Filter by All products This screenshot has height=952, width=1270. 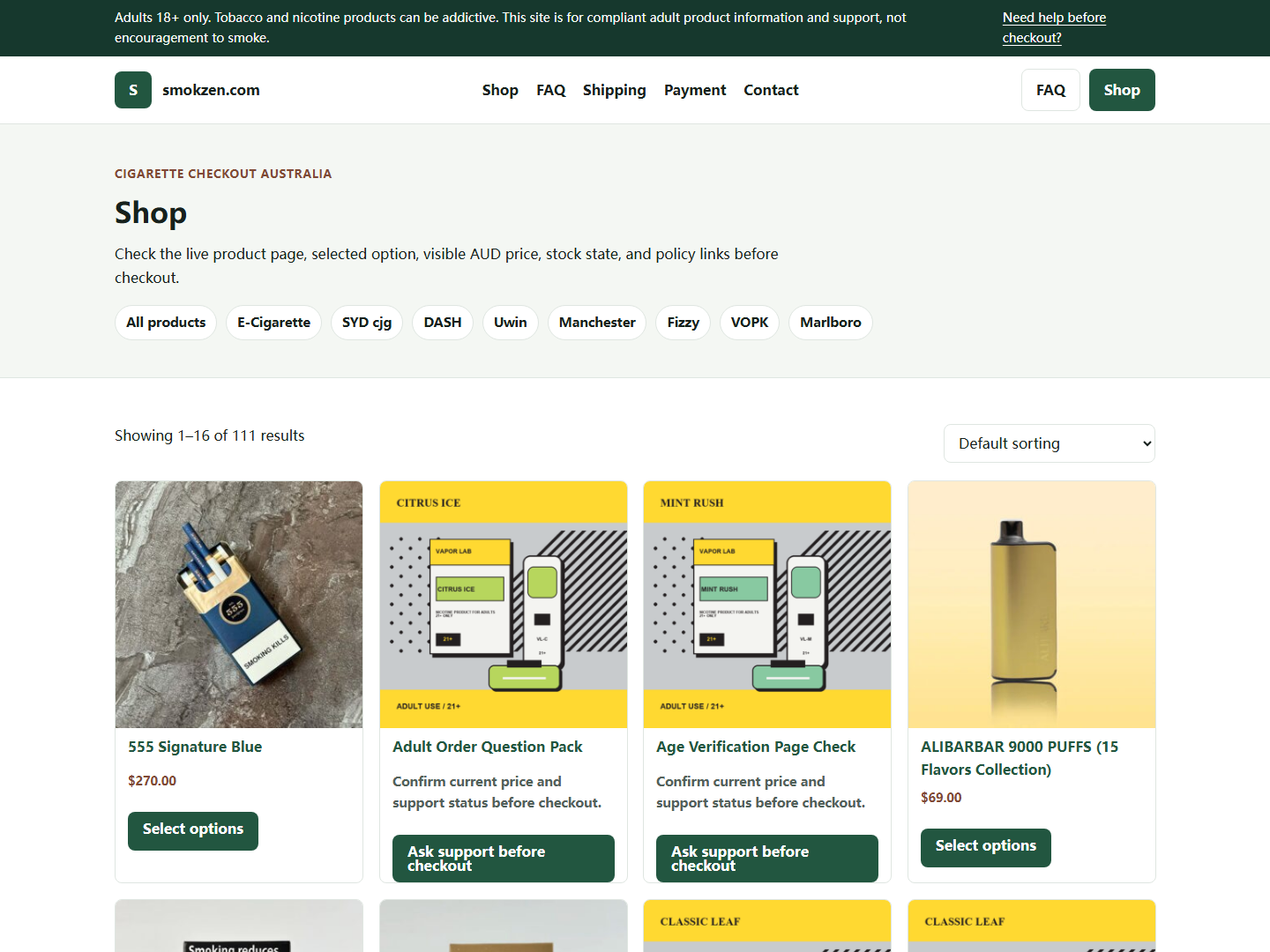pyautogui.click(x=166, y=323)
